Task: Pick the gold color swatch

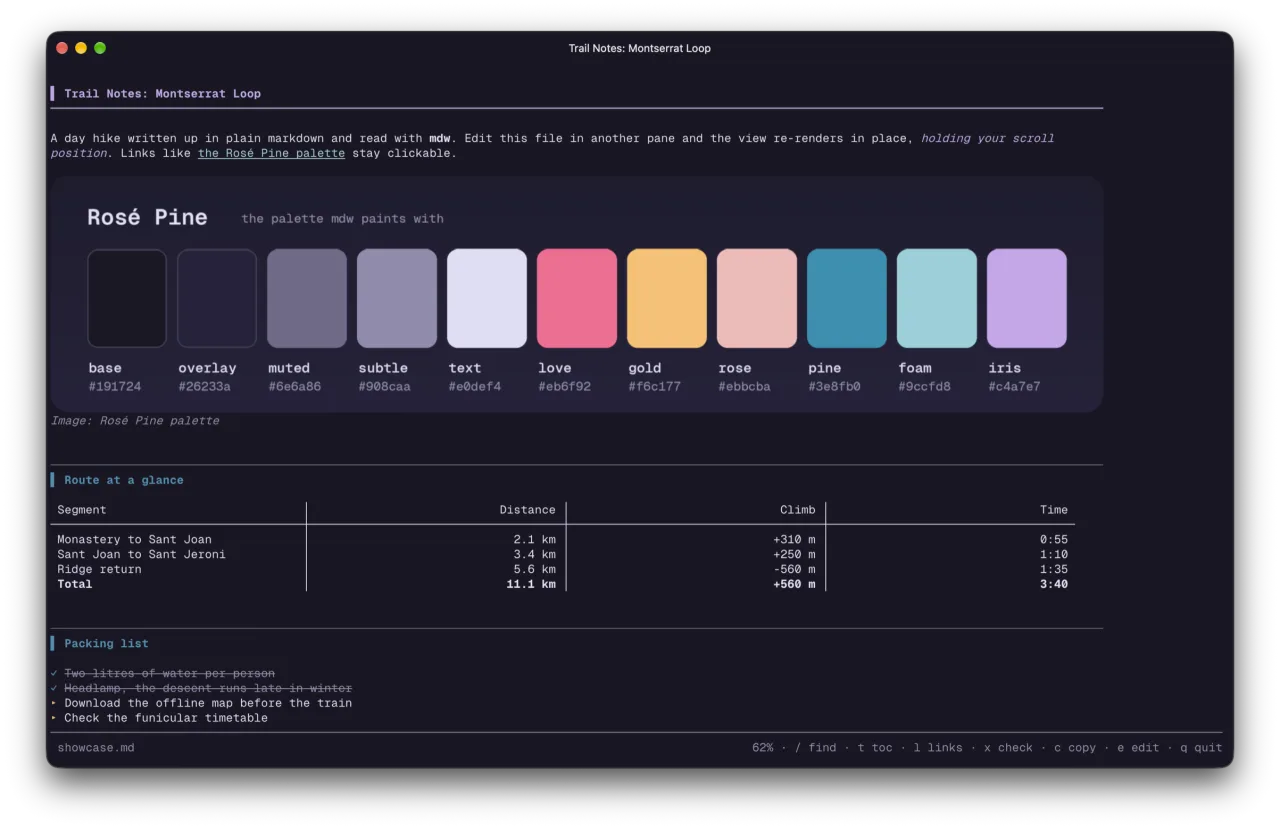Action: click(x=667, y=298)
